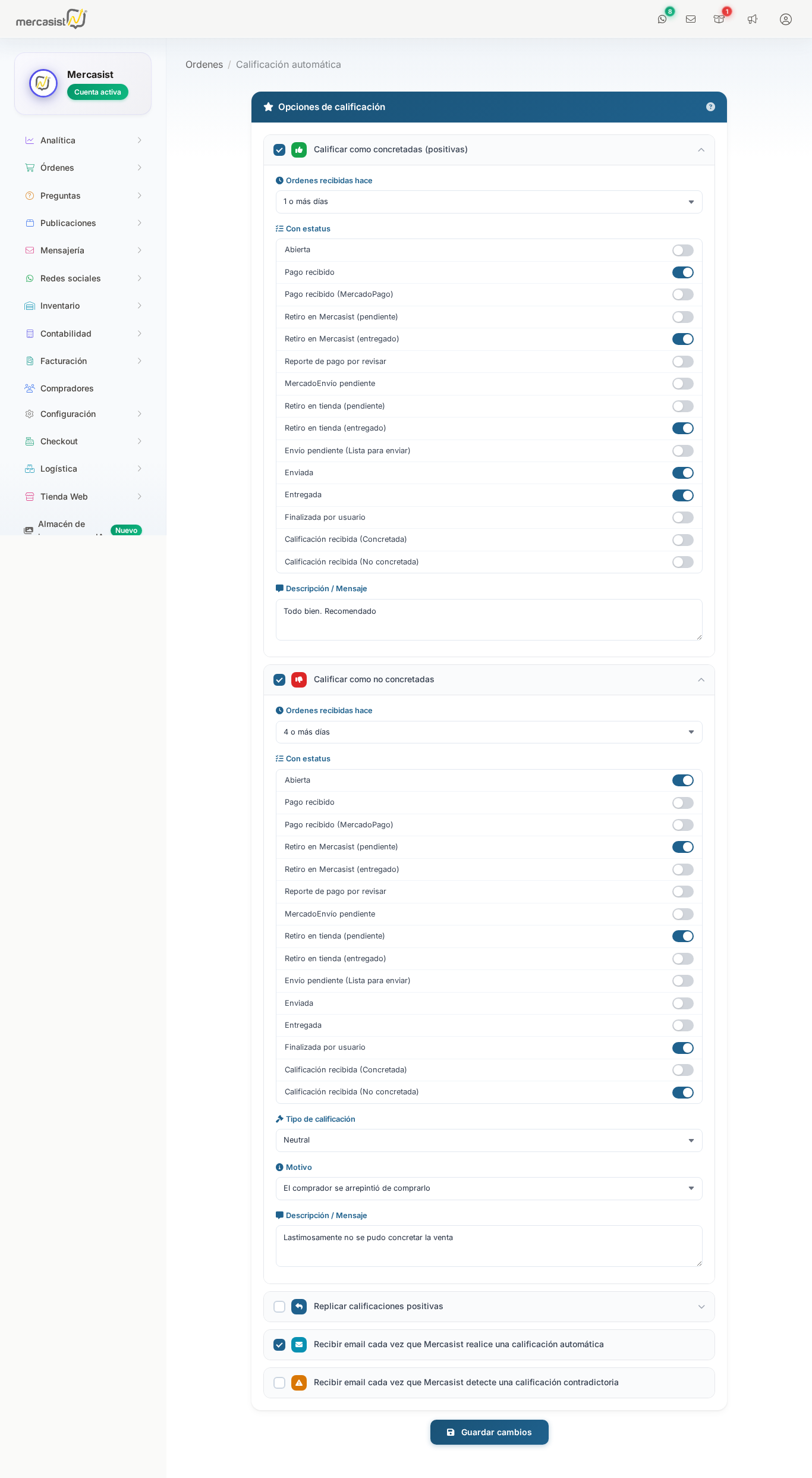Open the Tipo de calificación Neutral dropdown
This screenshot has width=812, height=1478.
(489, 1140)
